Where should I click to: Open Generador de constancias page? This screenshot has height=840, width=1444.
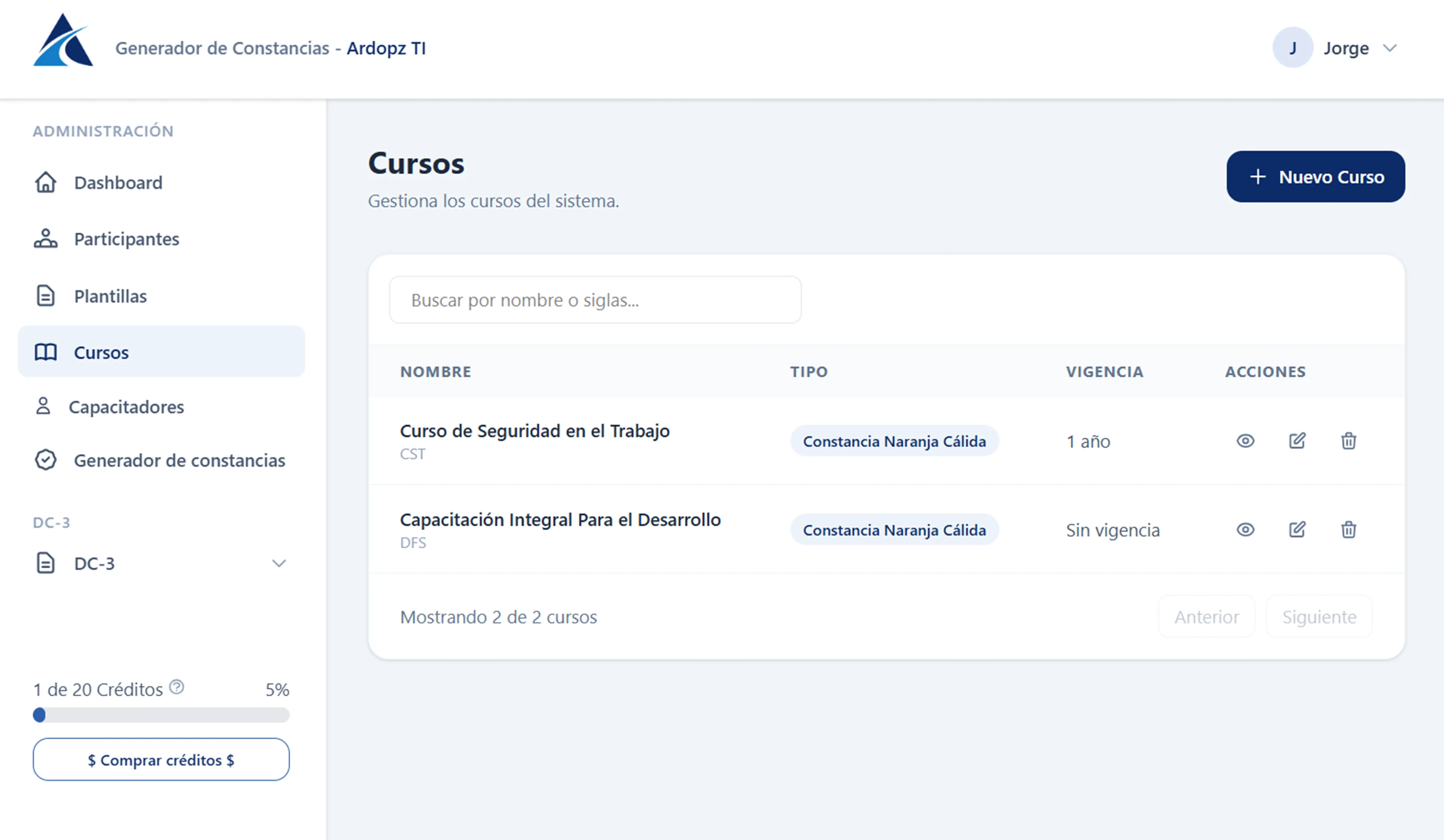[x=162, y=460]
